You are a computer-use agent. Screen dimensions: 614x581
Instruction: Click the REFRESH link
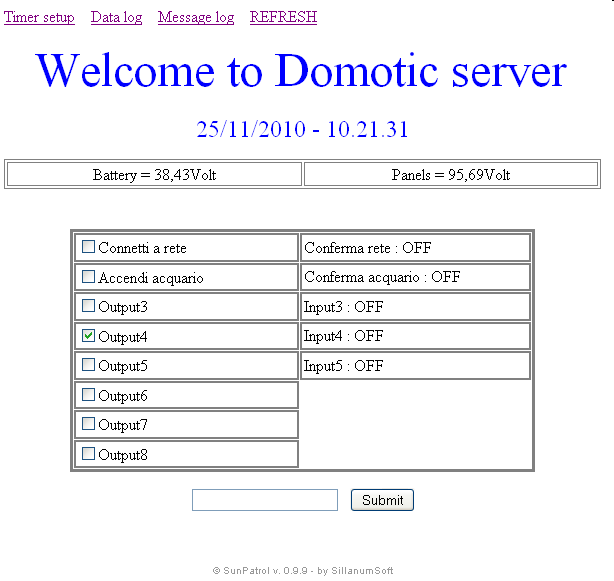[283, 17]
